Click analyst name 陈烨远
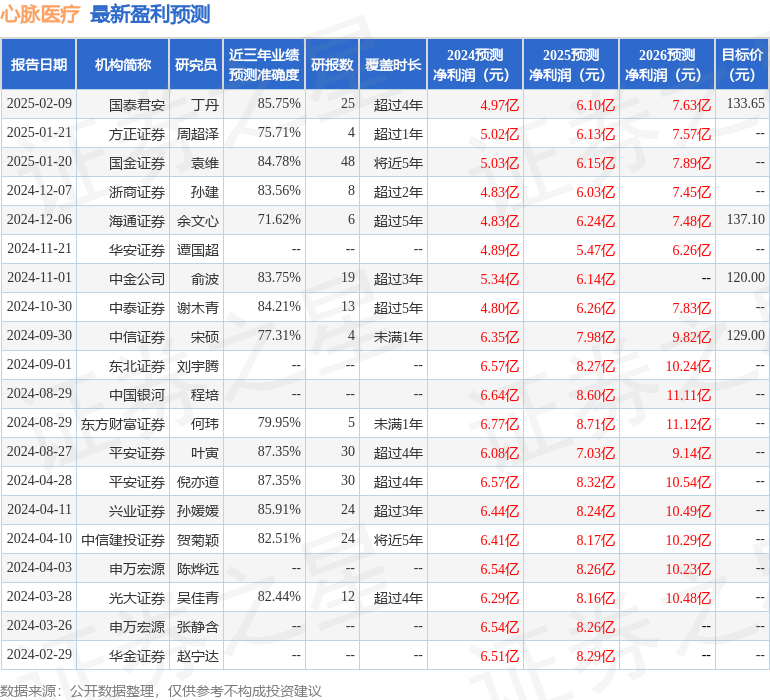770x700 pixels. 198,568
